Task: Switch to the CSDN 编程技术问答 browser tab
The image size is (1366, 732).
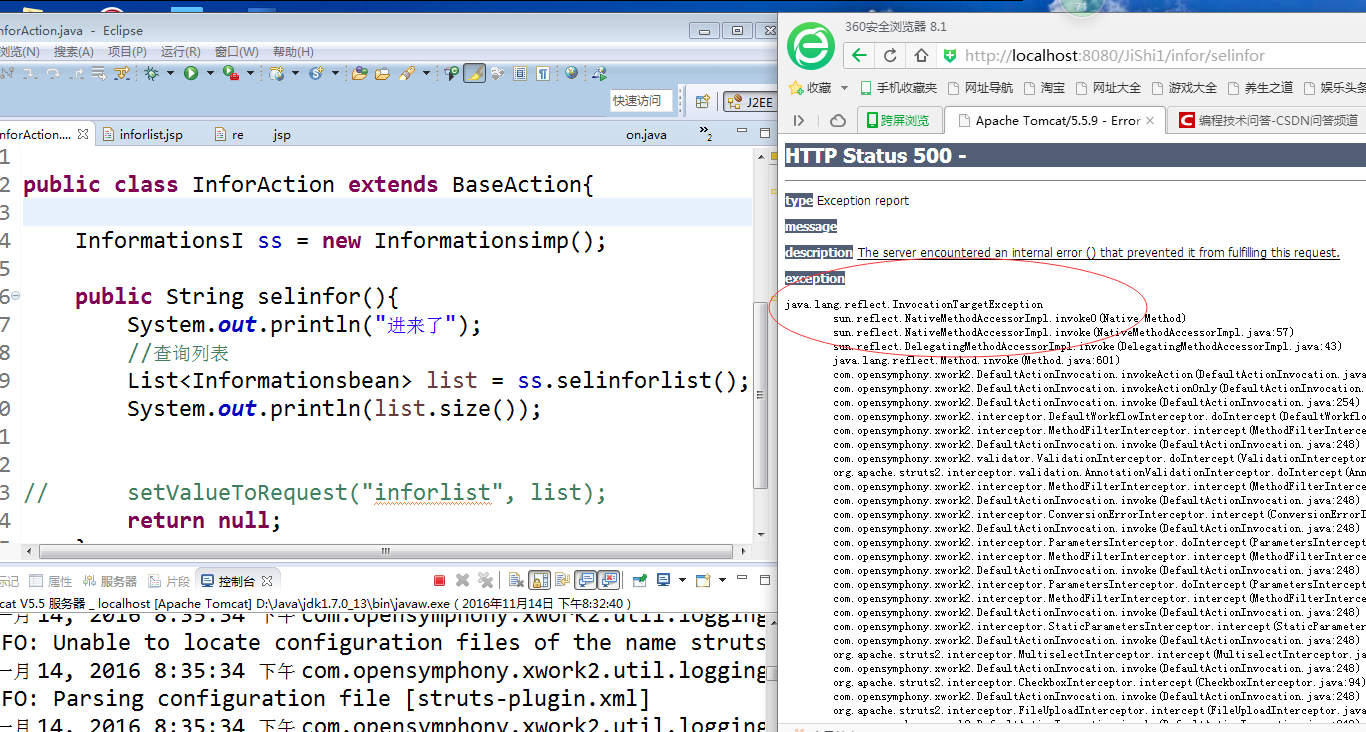Action: [1268, 120]
